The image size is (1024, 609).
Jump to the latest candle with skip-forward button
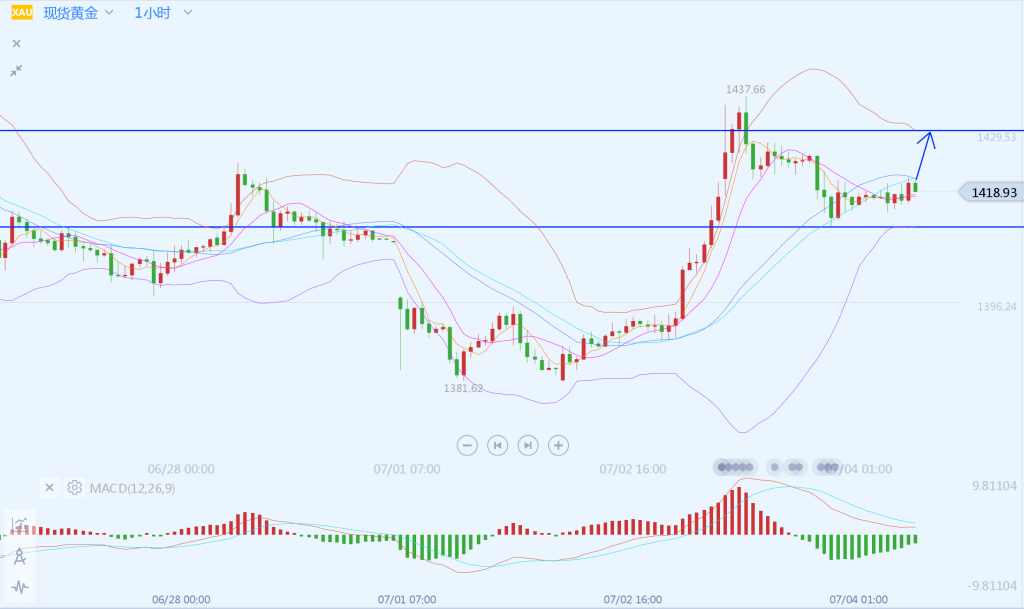click(528, 445)
